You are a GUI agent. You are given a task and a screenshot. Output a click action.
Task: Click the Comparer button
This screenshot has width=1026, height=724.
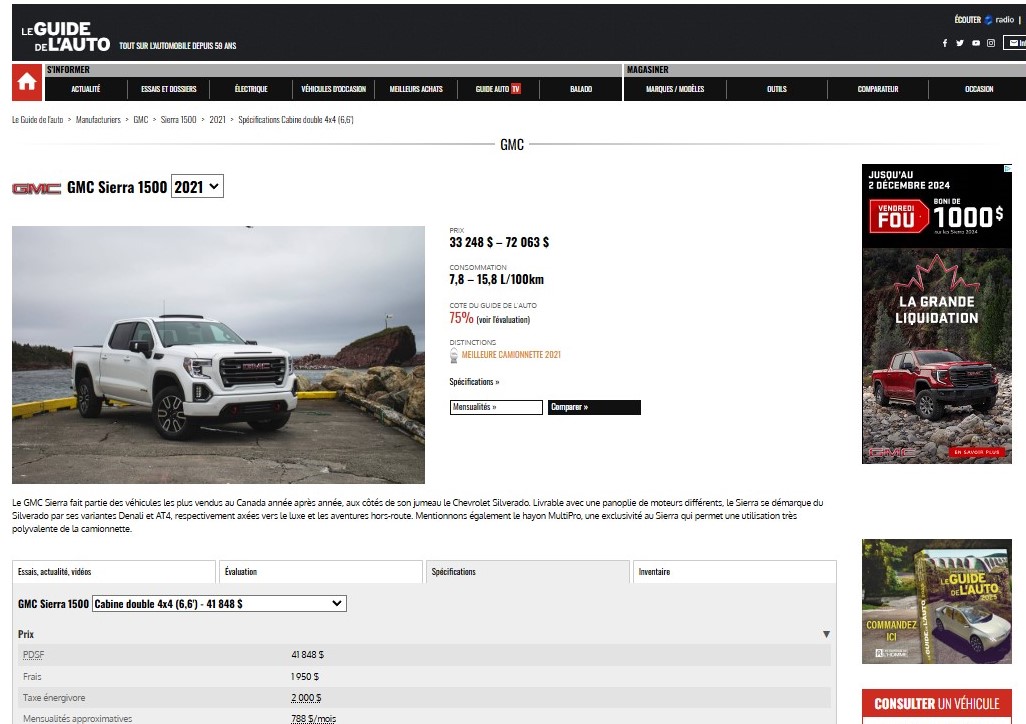tap(594, 407)
